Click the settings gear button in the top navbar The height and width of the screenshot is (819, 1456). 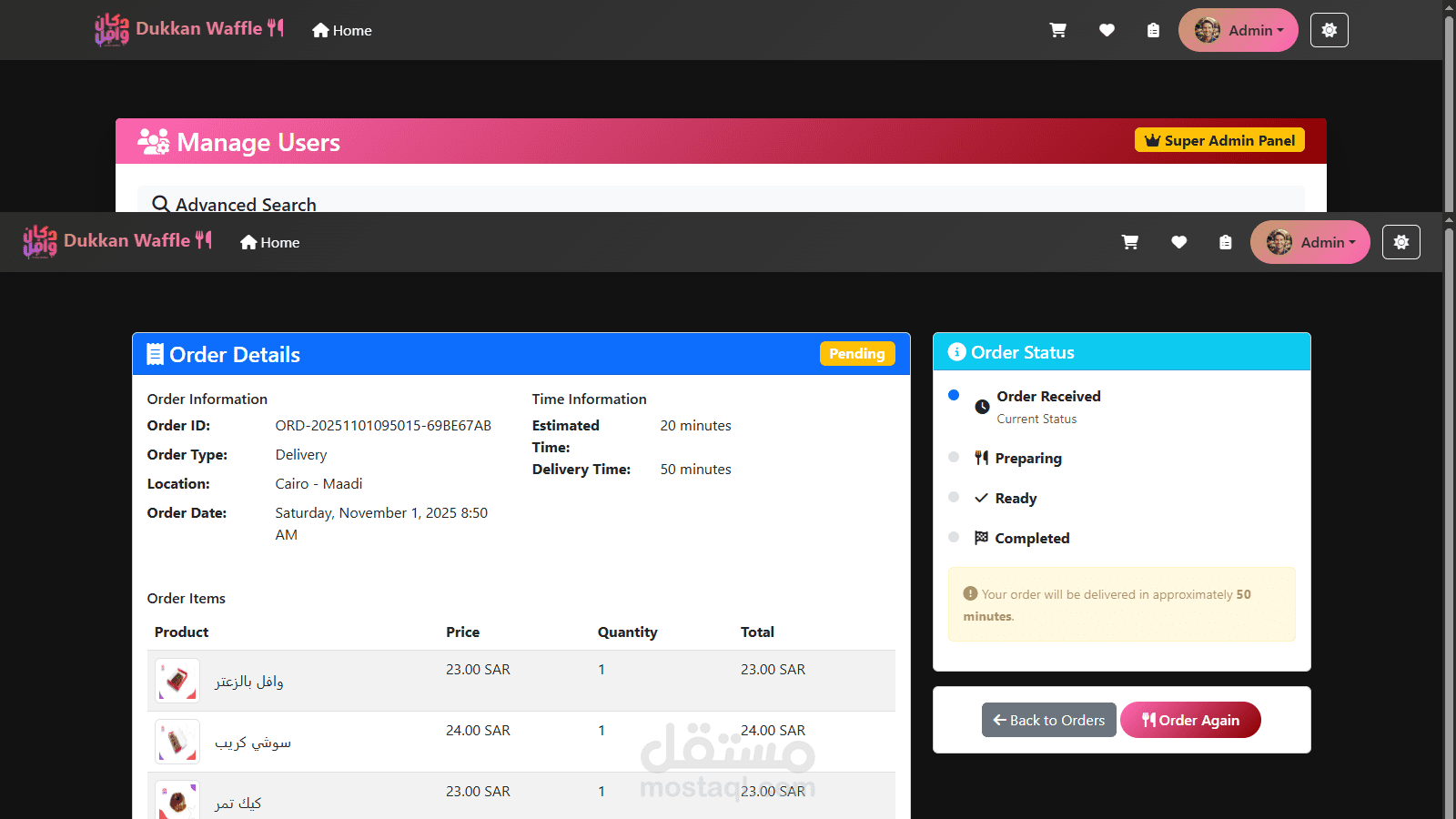coord(1330,30)
